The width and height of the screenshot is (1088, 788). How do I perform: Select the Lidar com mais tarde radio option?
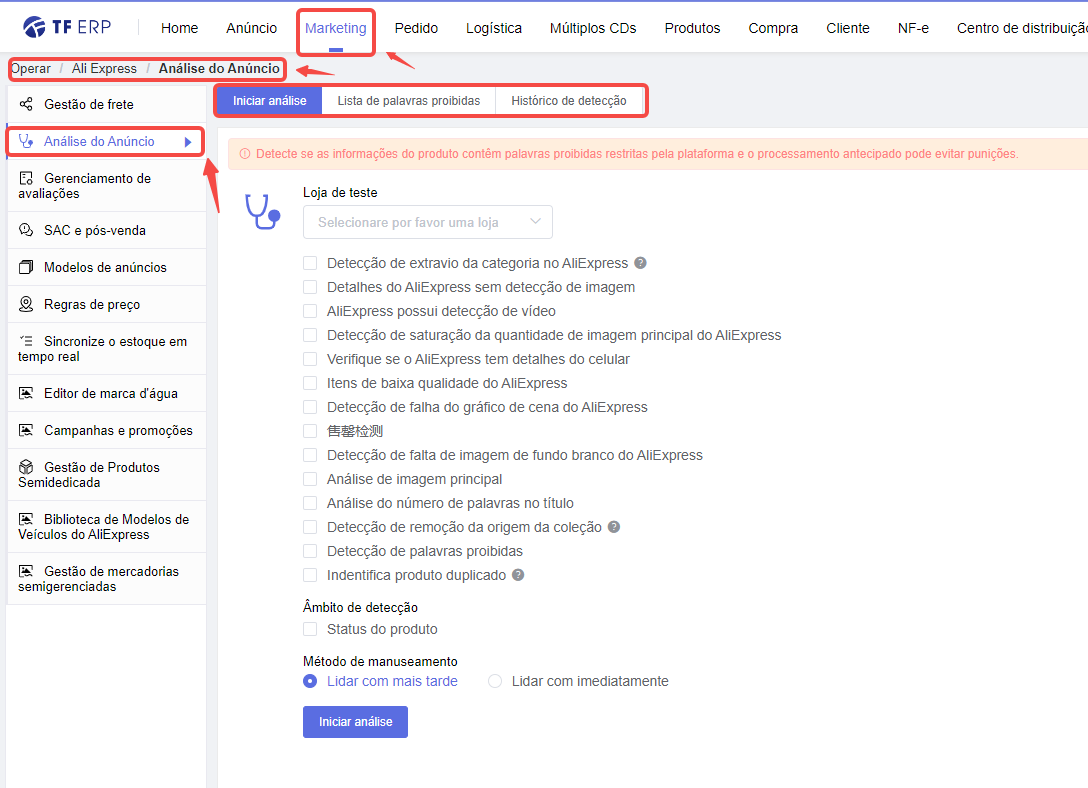click(x=310, y=681)
